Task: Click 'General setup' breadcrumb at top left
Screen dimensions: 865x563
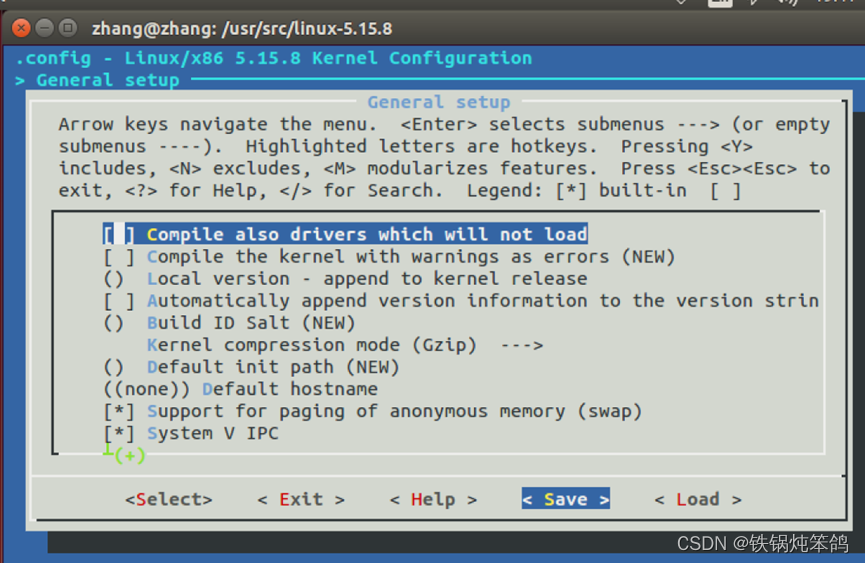Action: coord(108,81)
